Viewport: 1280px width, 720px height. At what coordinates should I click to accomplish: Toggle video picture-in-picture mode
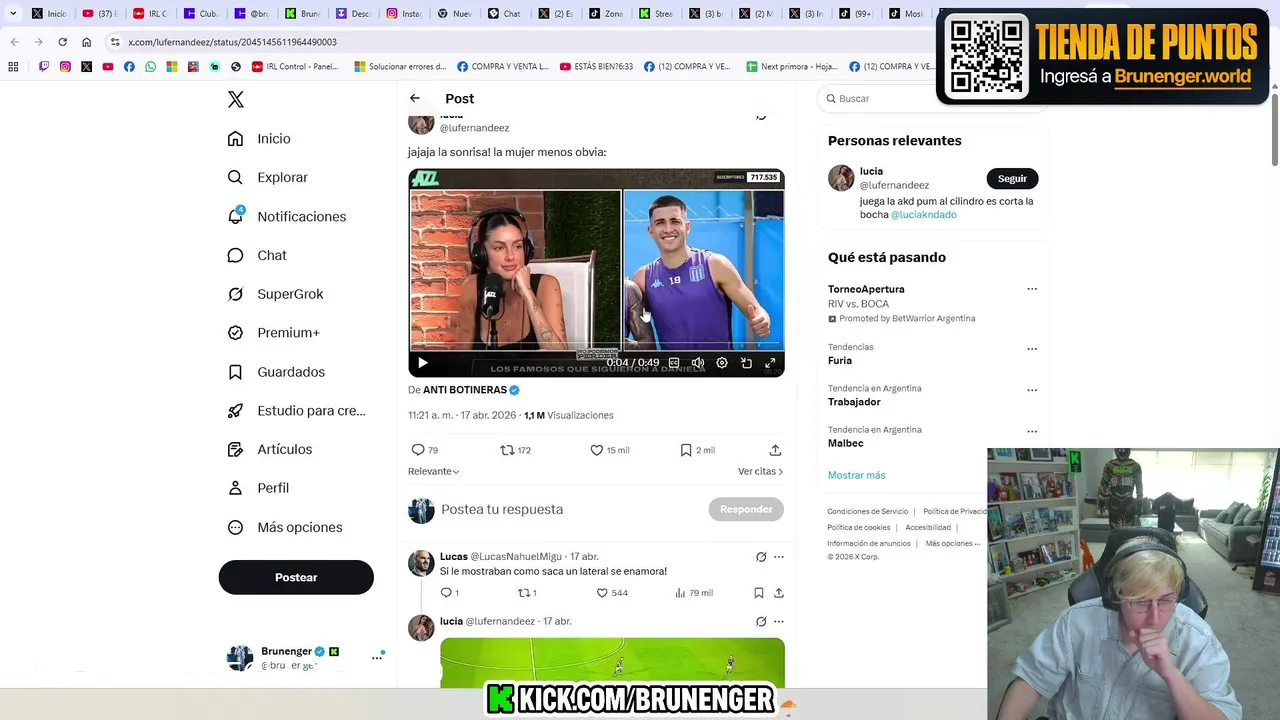tap(746, 363)
